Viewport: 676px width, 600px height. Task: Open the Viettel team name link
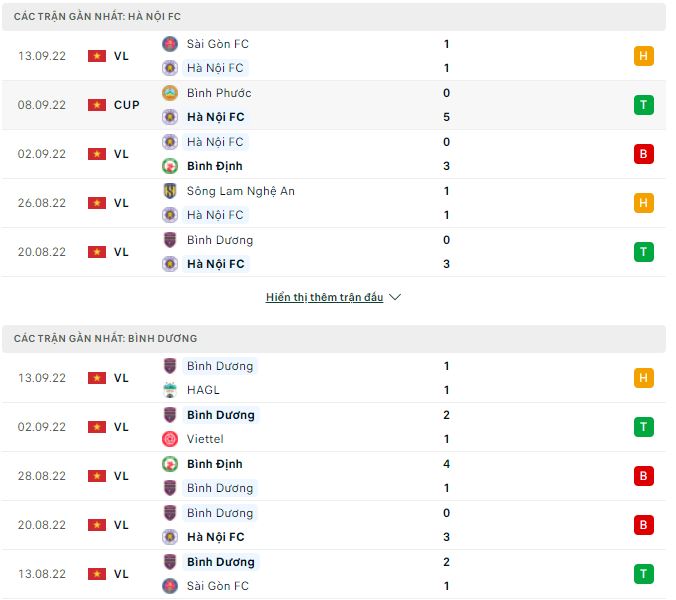(x=205, y=439)
